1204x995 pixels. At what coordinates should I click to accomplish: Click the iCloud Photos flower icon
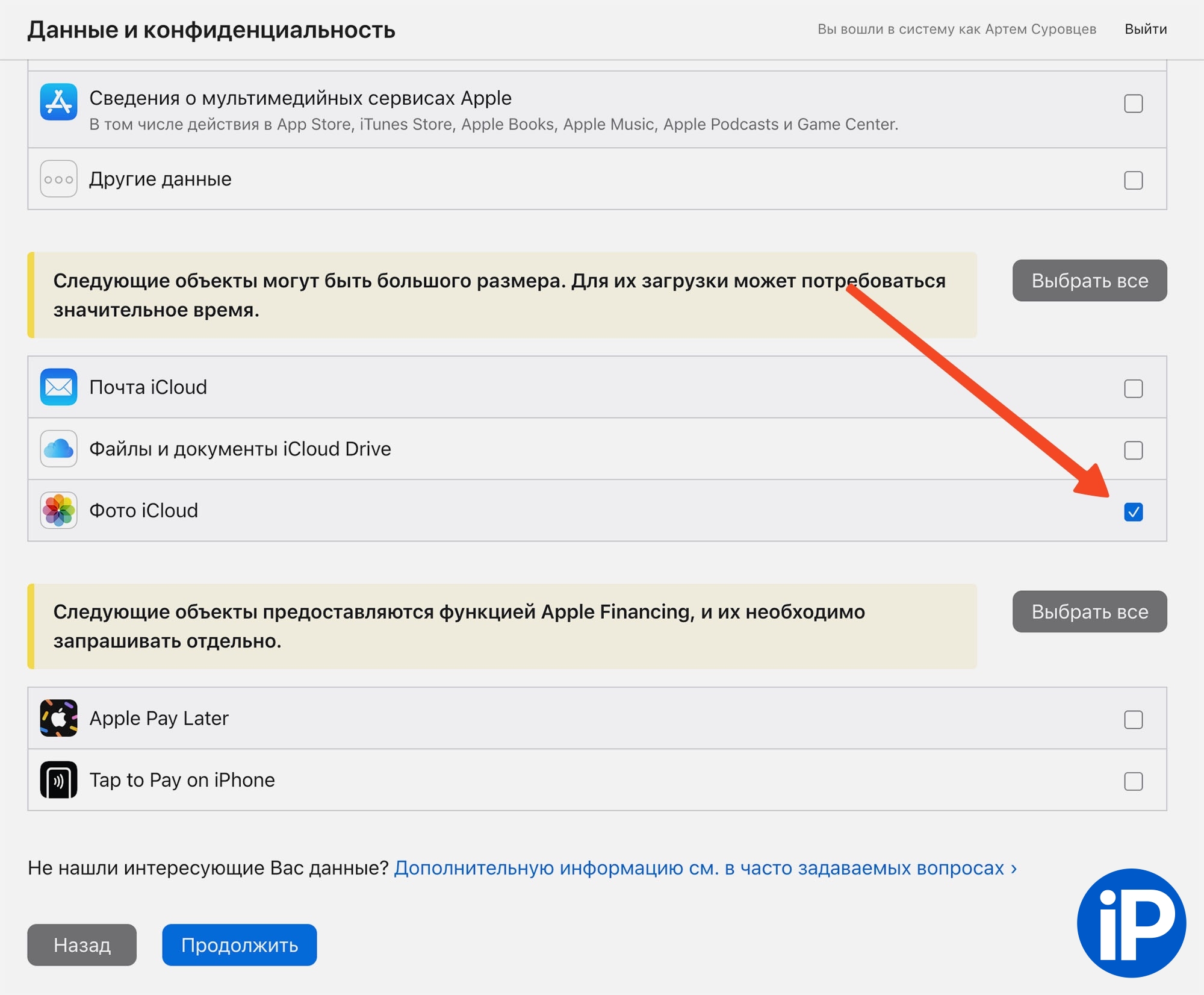(58, 510)
